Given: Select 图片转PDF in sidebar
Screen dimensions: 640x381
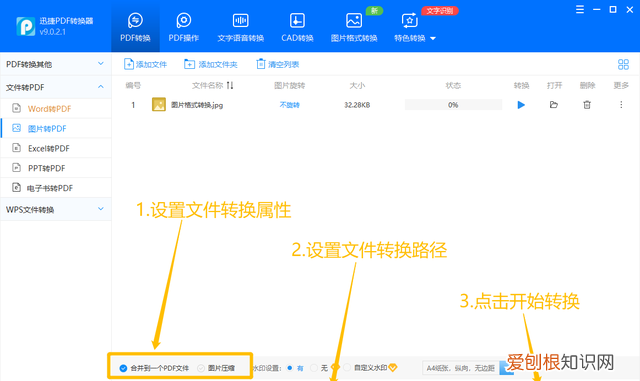Looking at the screenshot, I should pyautogui.click(x=56, y=129).
